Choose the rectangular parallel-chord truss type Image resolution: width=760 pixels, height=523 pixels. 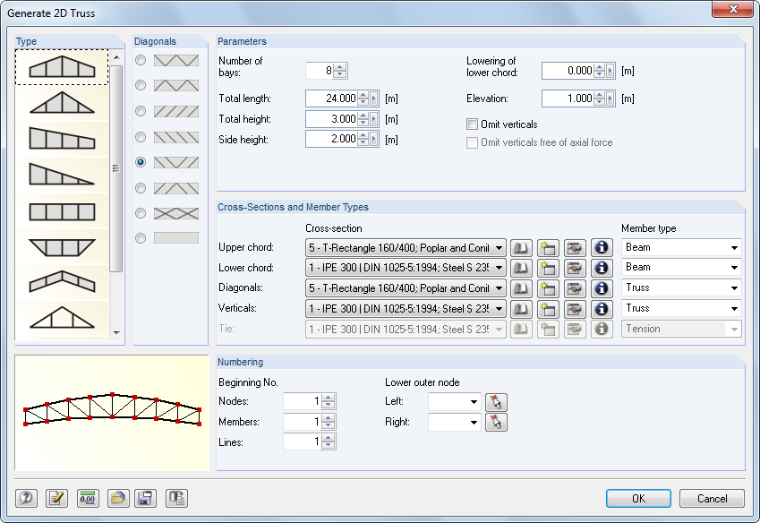[x=62, y=212]
